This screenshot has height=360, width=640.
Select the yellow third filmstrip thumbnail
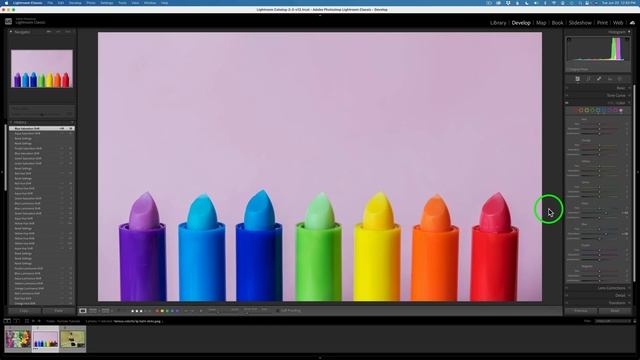pyautogui.click(x=73, y=338)
